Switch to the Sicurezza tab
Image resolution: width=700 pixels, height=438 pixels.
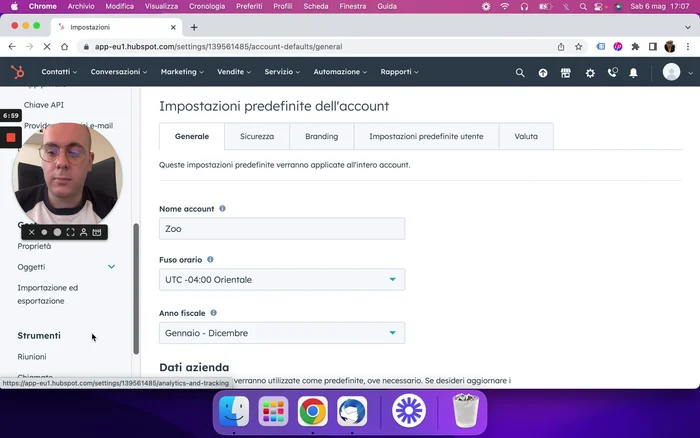point(257,137)
